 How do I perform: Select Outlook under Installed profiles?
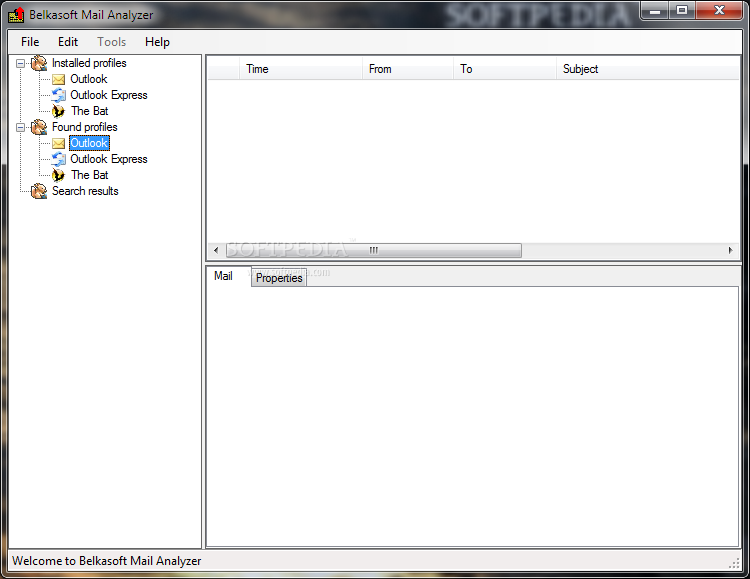(89, 79)
